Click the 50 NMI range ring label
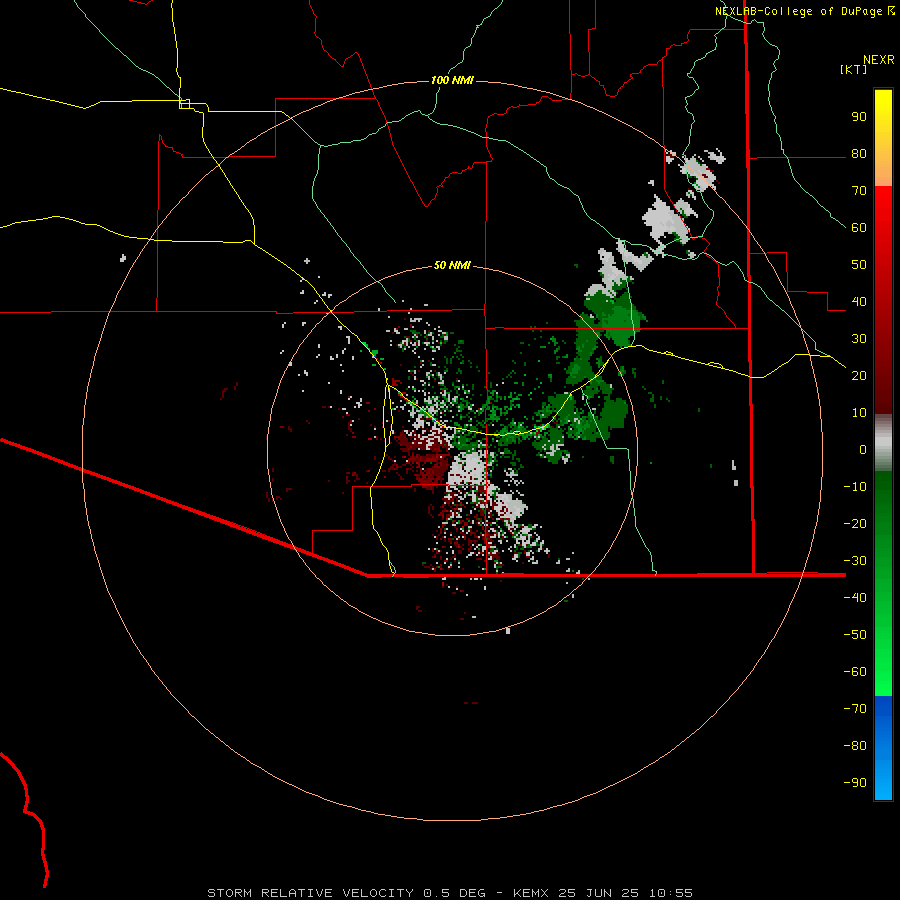This screenshot has height=900, width=900. click(x=452, y=265)
